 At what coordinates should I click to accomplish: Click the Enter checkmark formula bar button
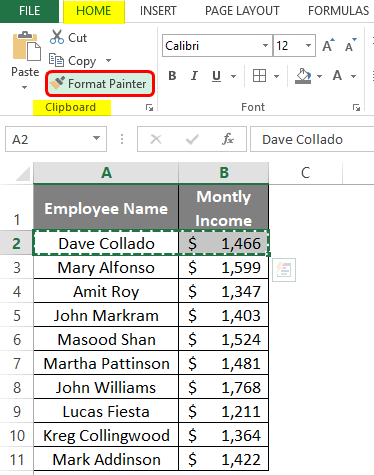192,139
